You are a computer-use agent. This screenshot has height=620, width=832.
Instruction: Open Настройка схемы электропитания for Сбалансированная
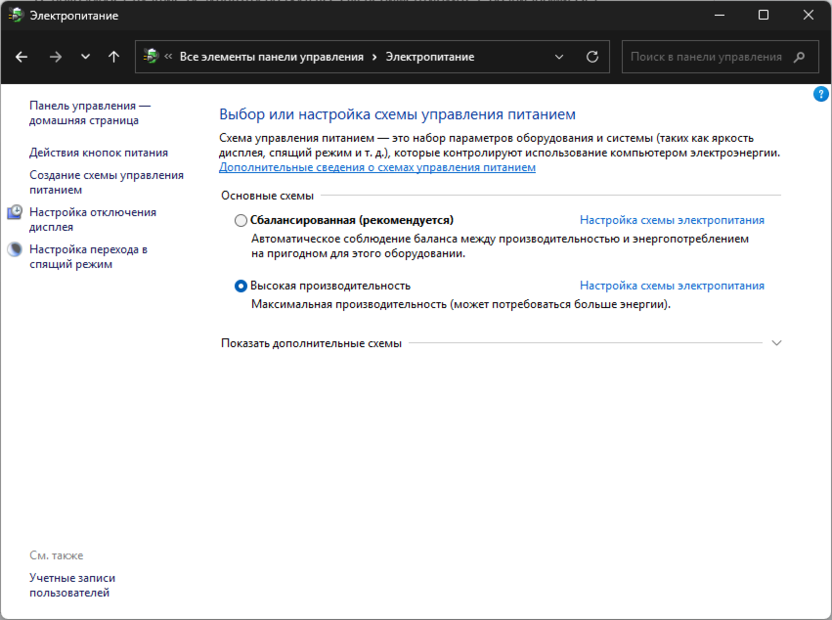[672, 220]
